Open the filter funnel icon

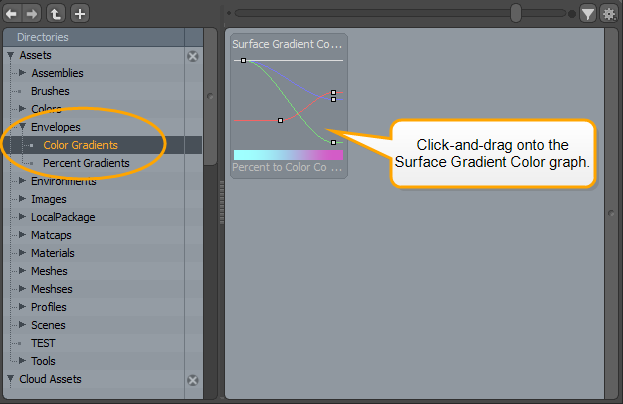[588, 14]
